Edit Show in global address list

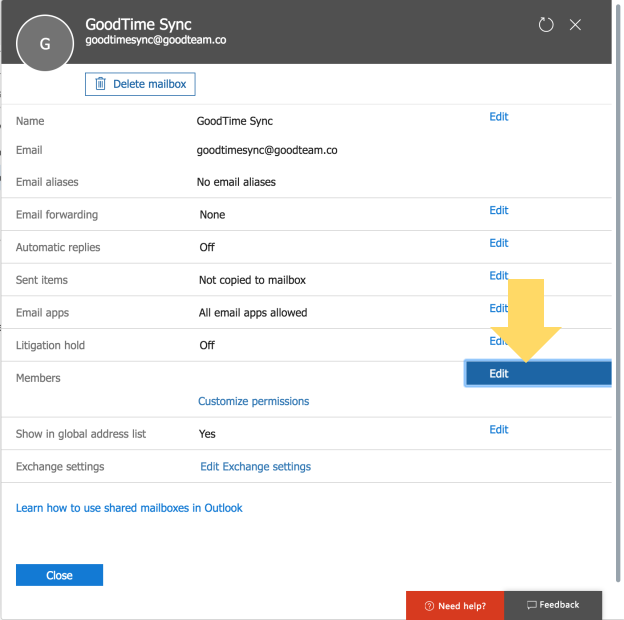(498, 430)
